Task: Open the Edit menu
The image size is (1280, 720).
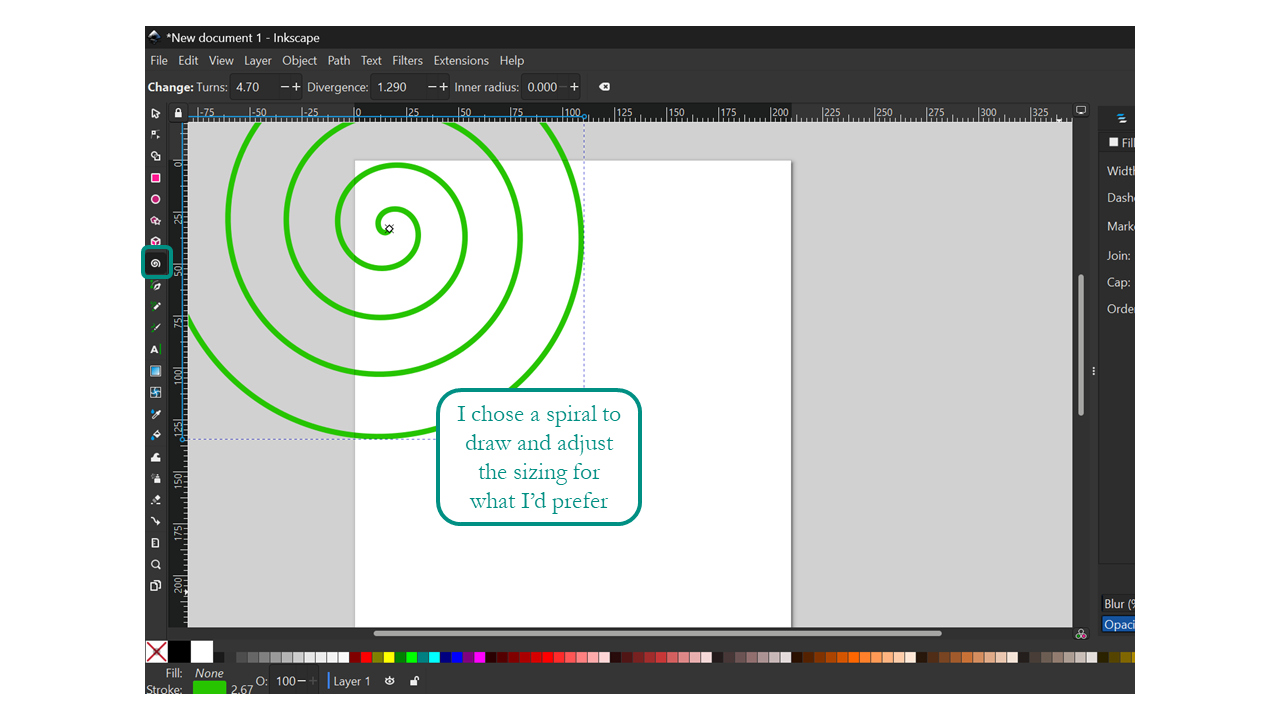Action: point(188,60)
